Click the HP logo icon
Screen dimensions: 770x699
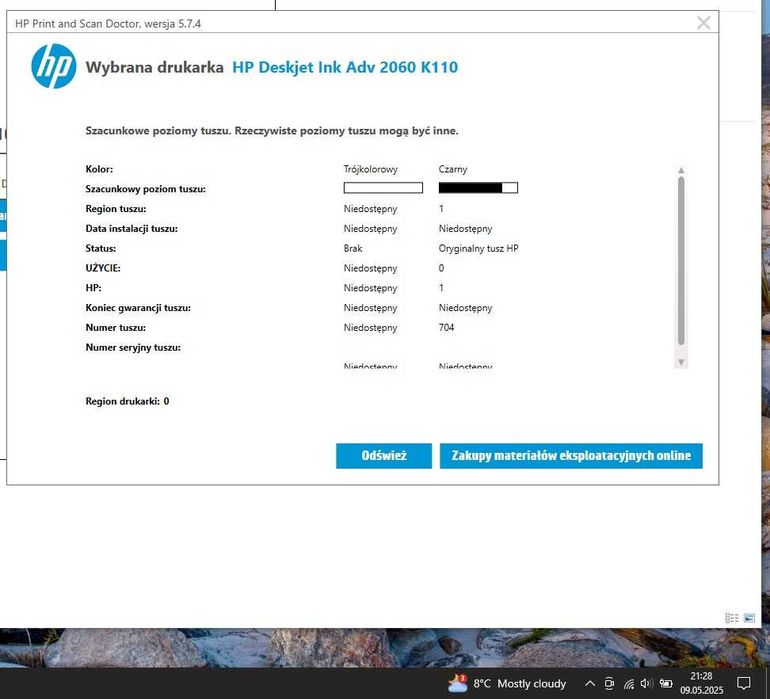pyautogui.click(x=54, y=66)
